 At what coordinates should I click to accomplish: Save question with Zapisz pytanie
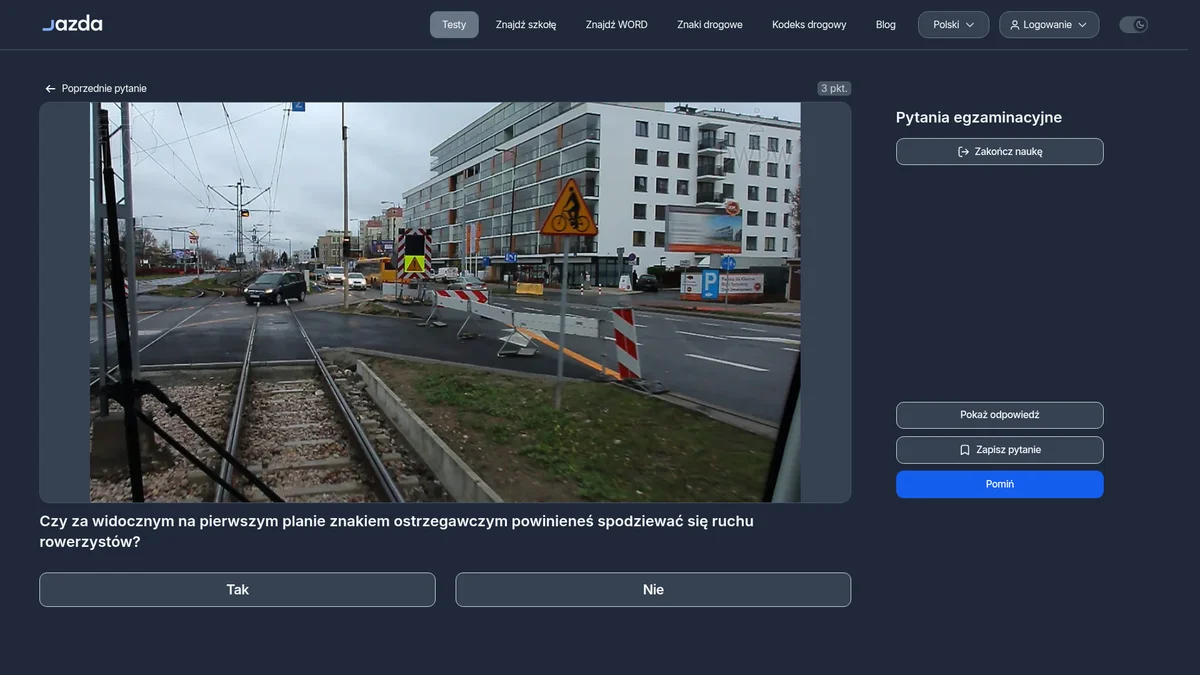[x=1000, y=450]
